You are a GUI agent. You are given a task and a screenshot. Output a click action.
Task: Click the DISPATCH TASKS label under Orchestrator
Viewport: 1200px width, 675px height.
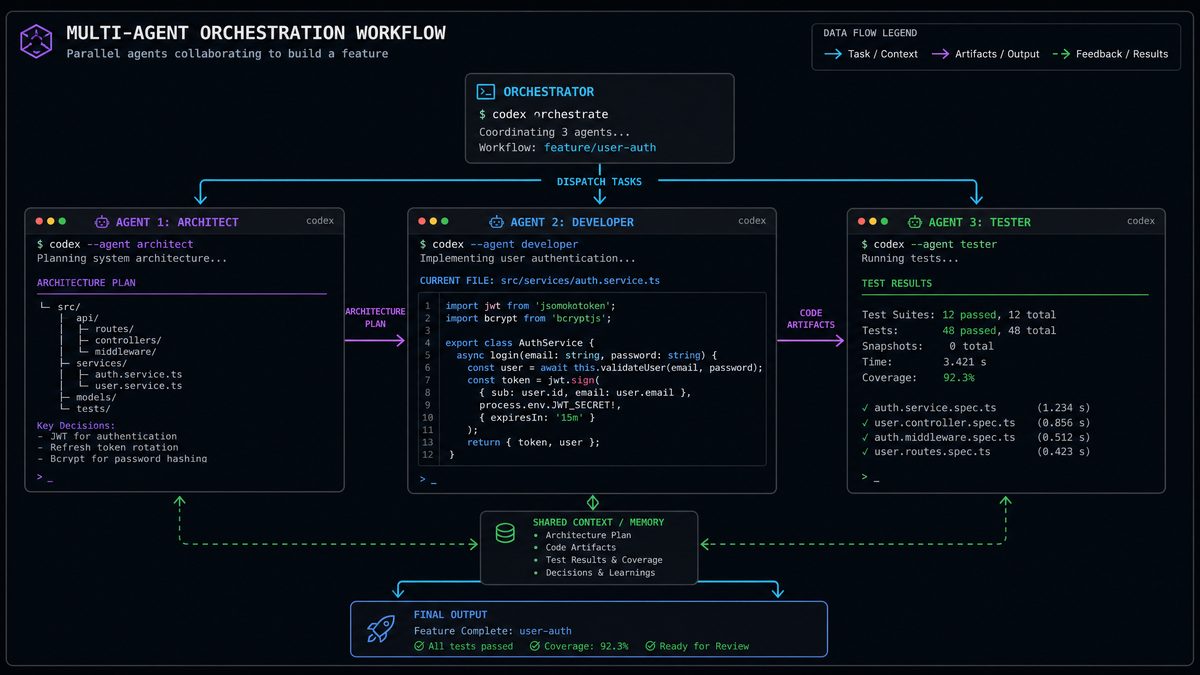(599, 182)
